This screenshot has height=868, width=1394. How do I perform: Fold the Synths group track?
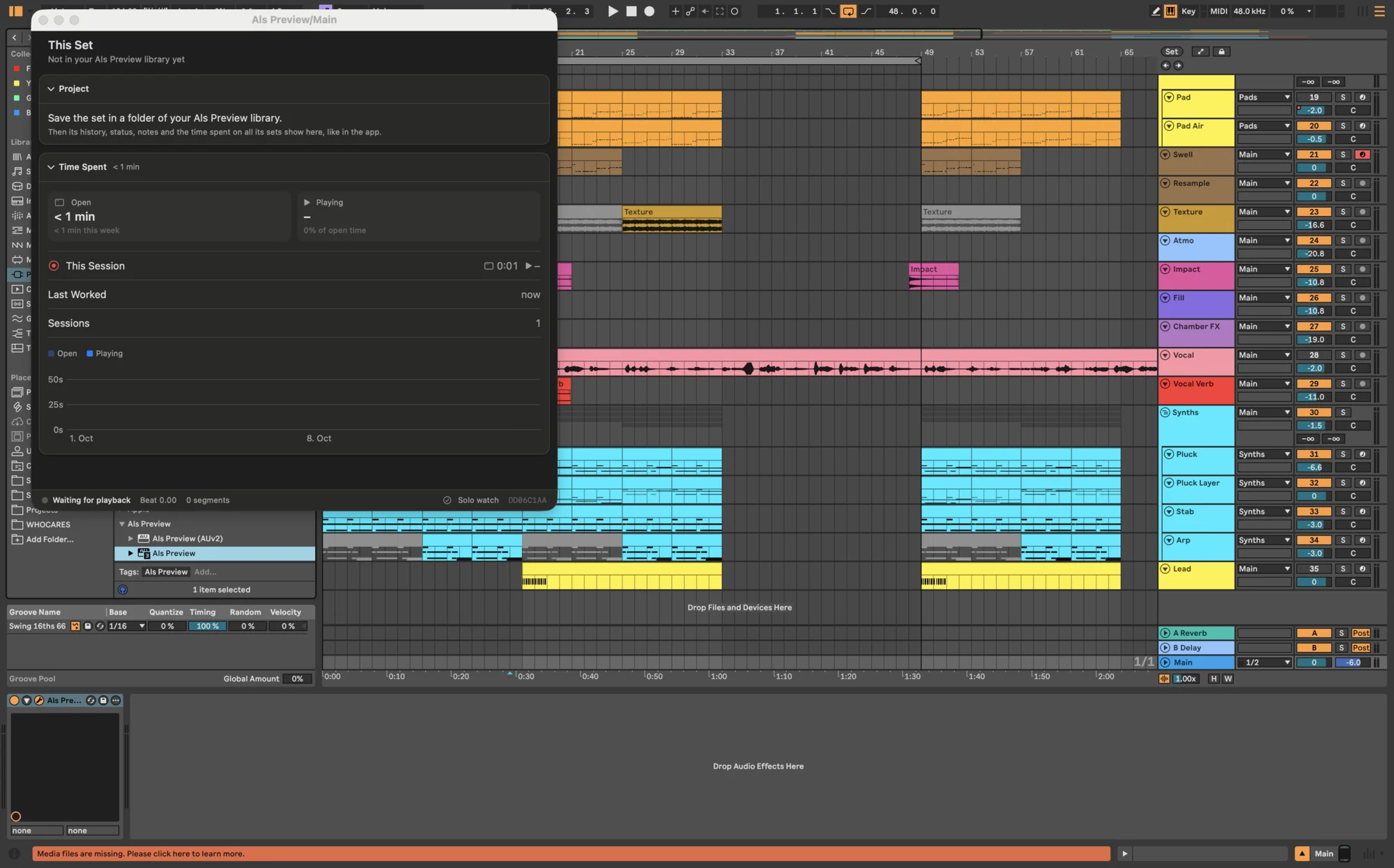(1165, 412)
